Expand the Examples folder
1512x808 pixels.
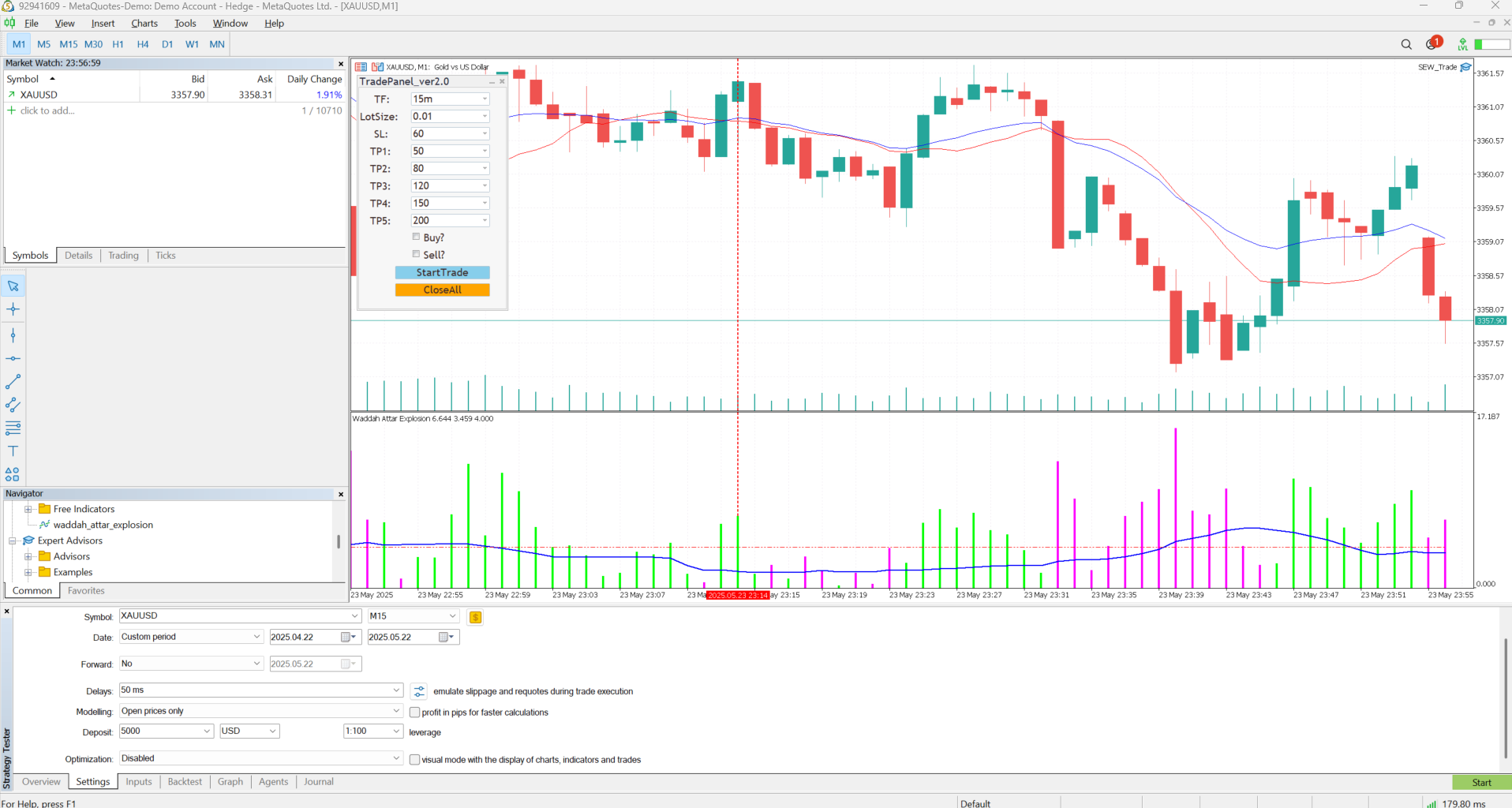(28, 572)
